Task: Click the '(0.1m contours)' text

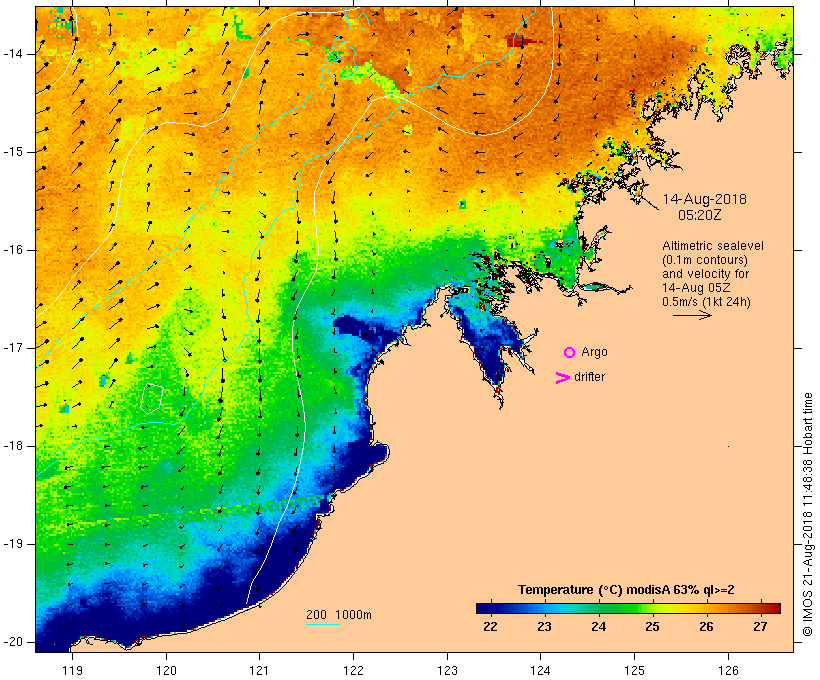Action: (x=705, y=260)
